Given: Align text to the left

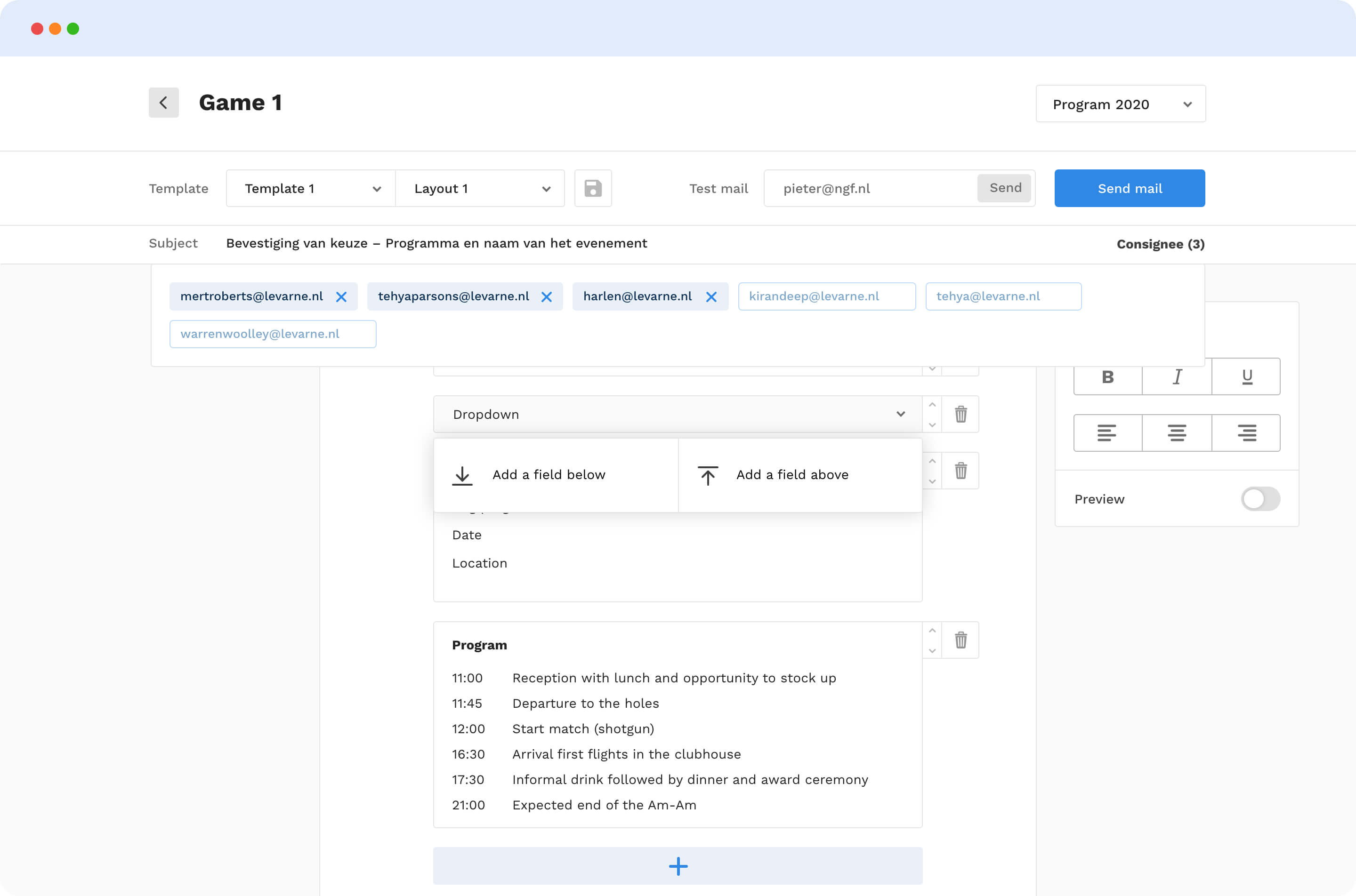Looking at the screenshot, I should [1108, 432].
